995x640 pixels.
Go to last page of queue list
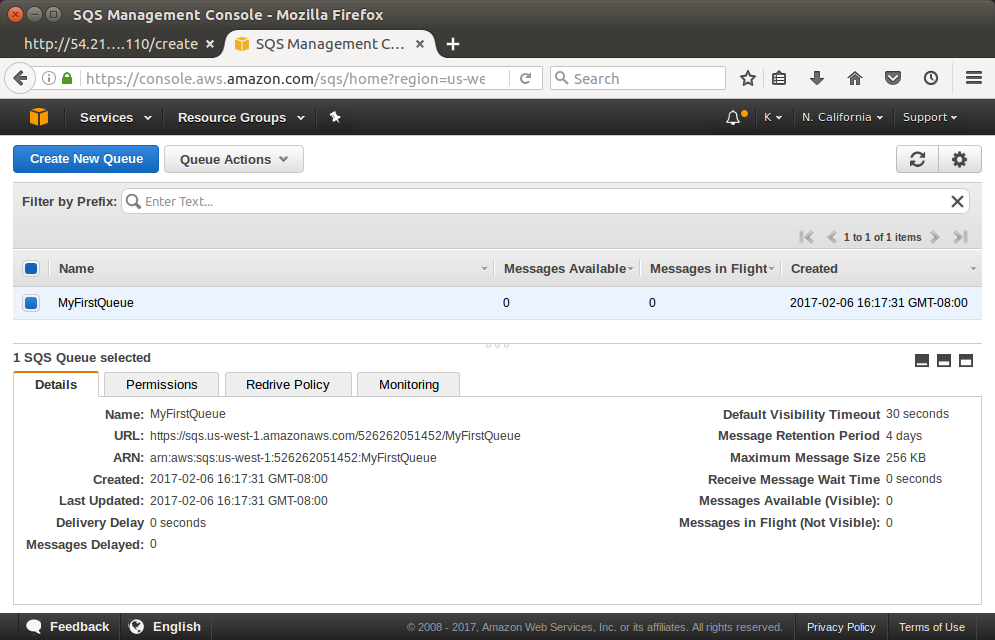(960, 237)
